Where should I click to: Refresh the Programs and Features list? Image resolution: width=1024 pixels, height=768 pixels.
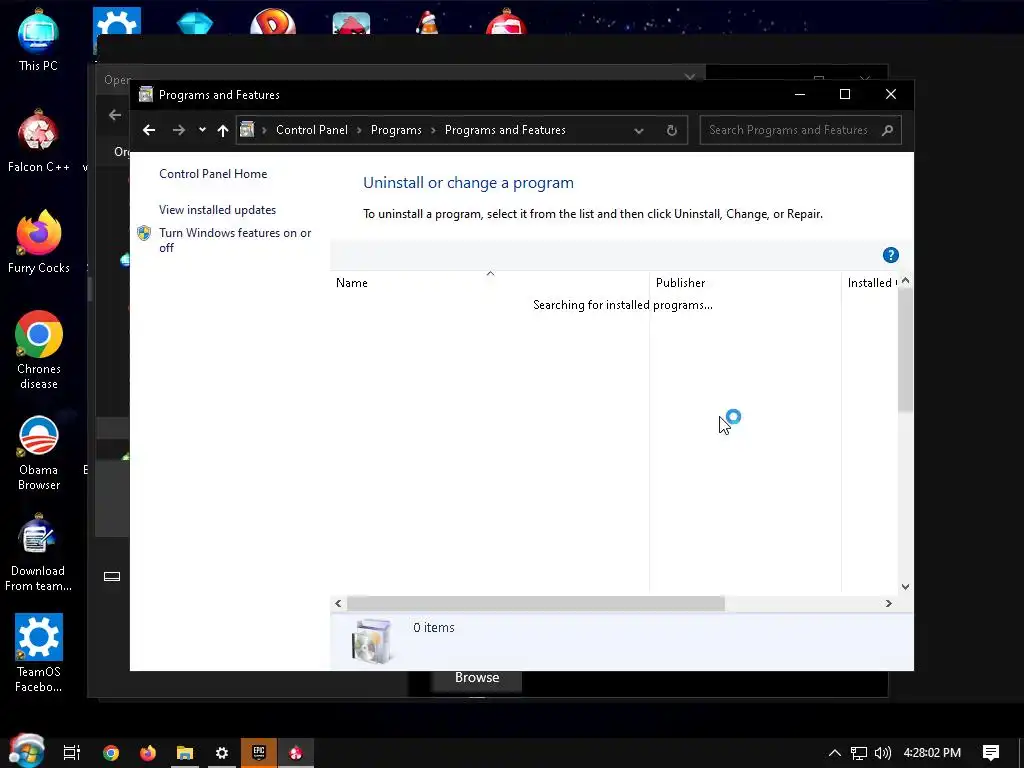[671, 130]
